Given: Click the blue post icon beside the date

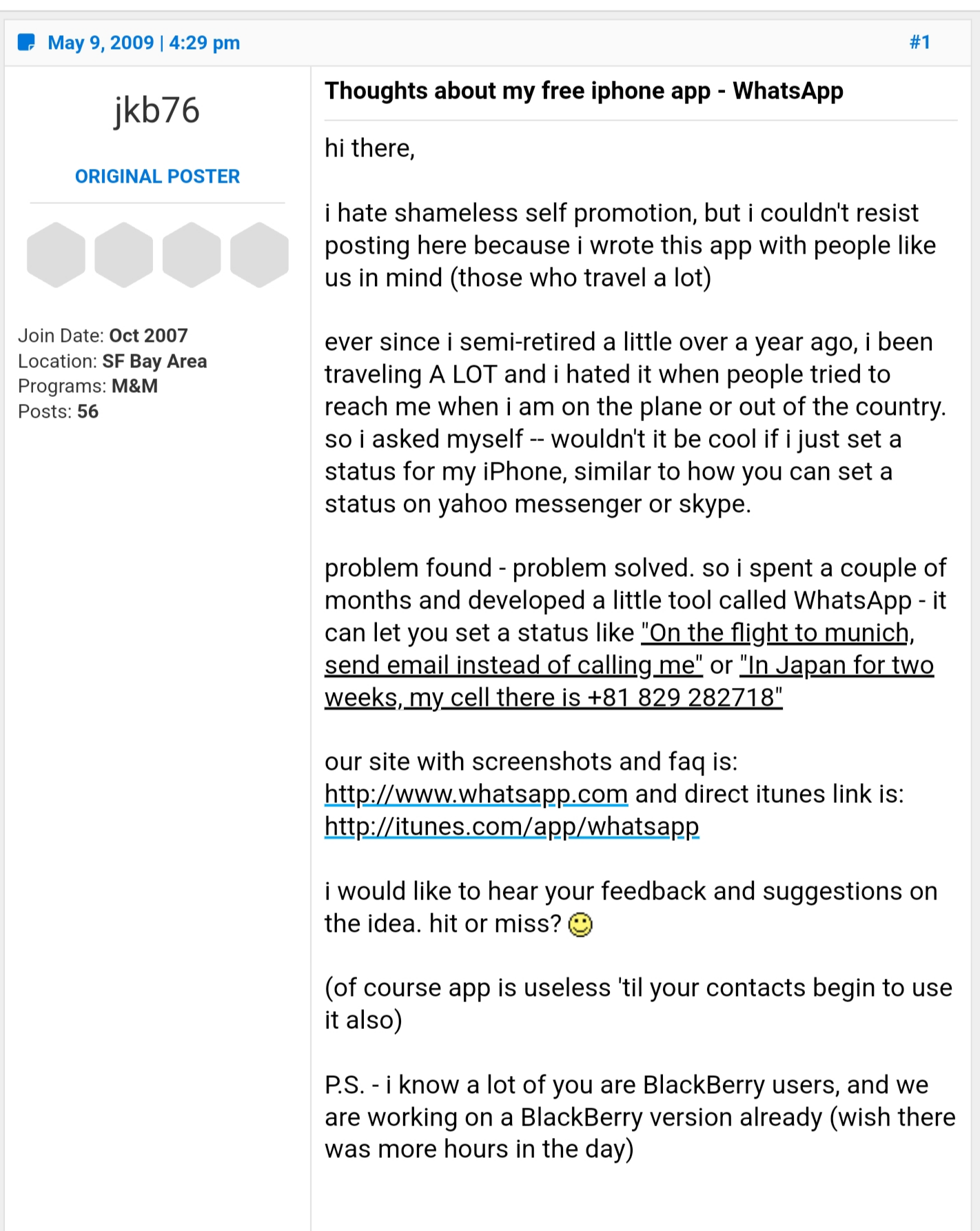Looking at the screenshot, I should click(x=26, y=43).
